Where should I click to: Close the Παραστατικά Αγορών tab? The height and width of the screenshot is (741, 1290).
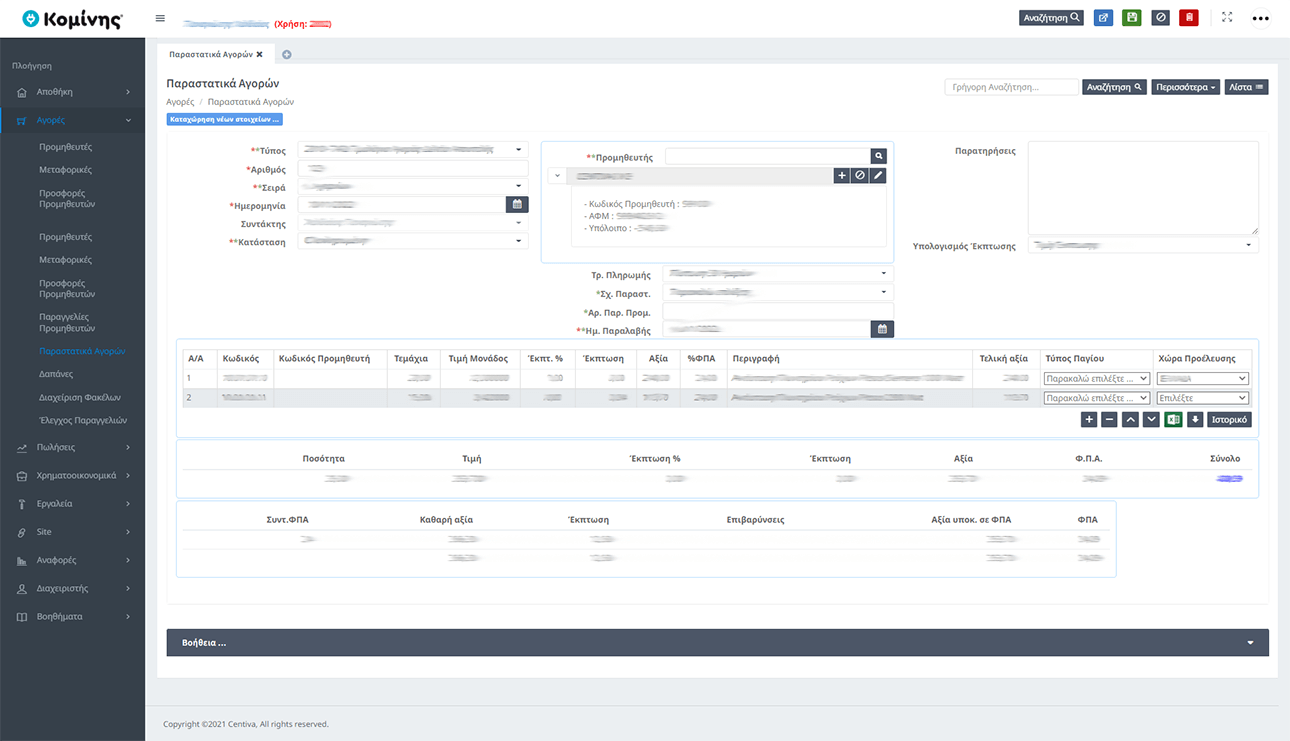(x=260, y=54)
